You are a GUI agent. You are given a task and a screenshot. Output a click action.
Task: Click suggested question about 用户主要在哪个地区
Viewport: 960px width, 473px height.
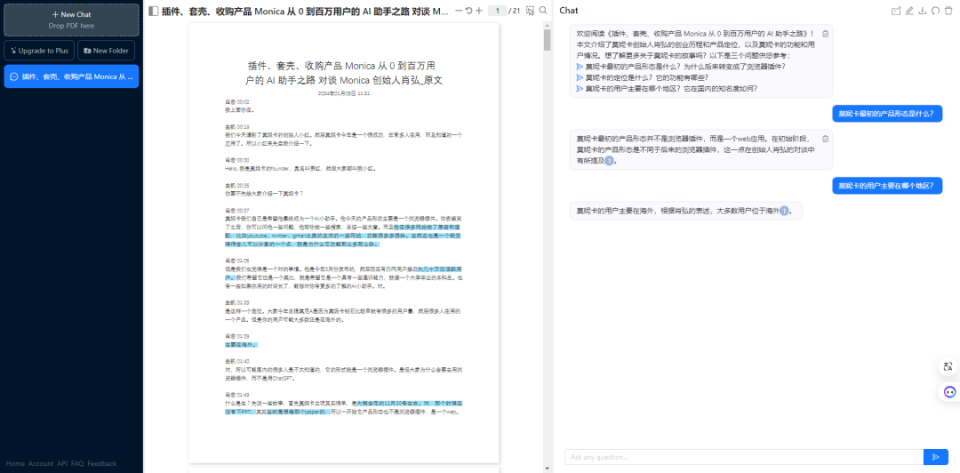pos(667,89)
